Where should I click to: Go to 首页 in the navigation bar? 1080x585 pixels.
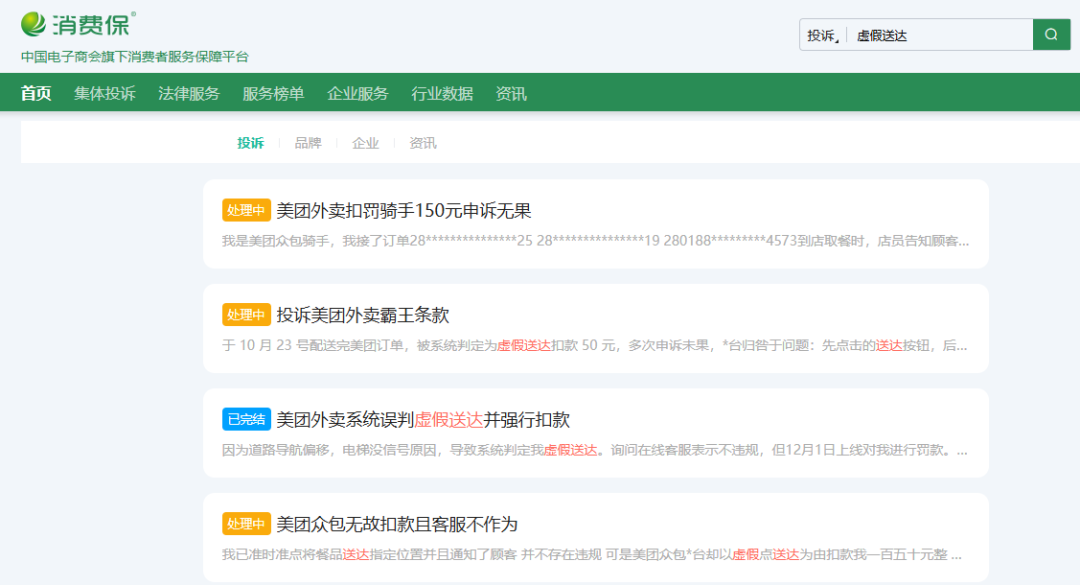tap(36, 93)
